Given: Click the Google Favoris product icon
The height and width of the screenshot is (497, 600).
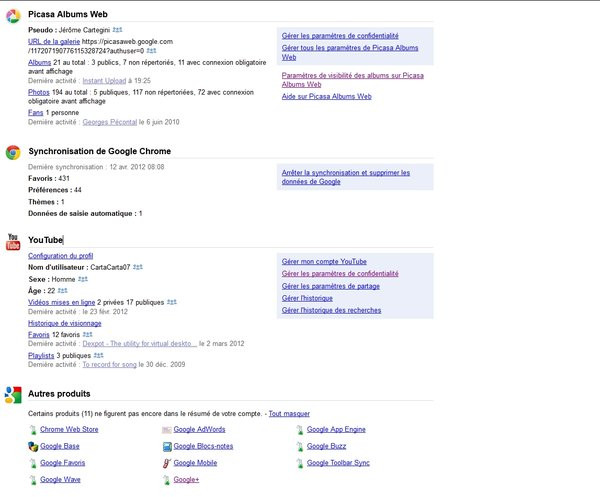Looking at the screenshot, I should point(33,463).
